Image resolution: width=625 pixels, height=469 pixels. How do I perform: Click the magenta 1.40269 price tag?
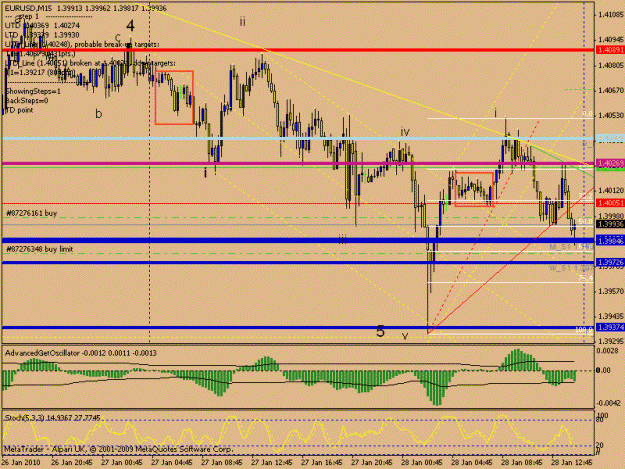(610, 163)
